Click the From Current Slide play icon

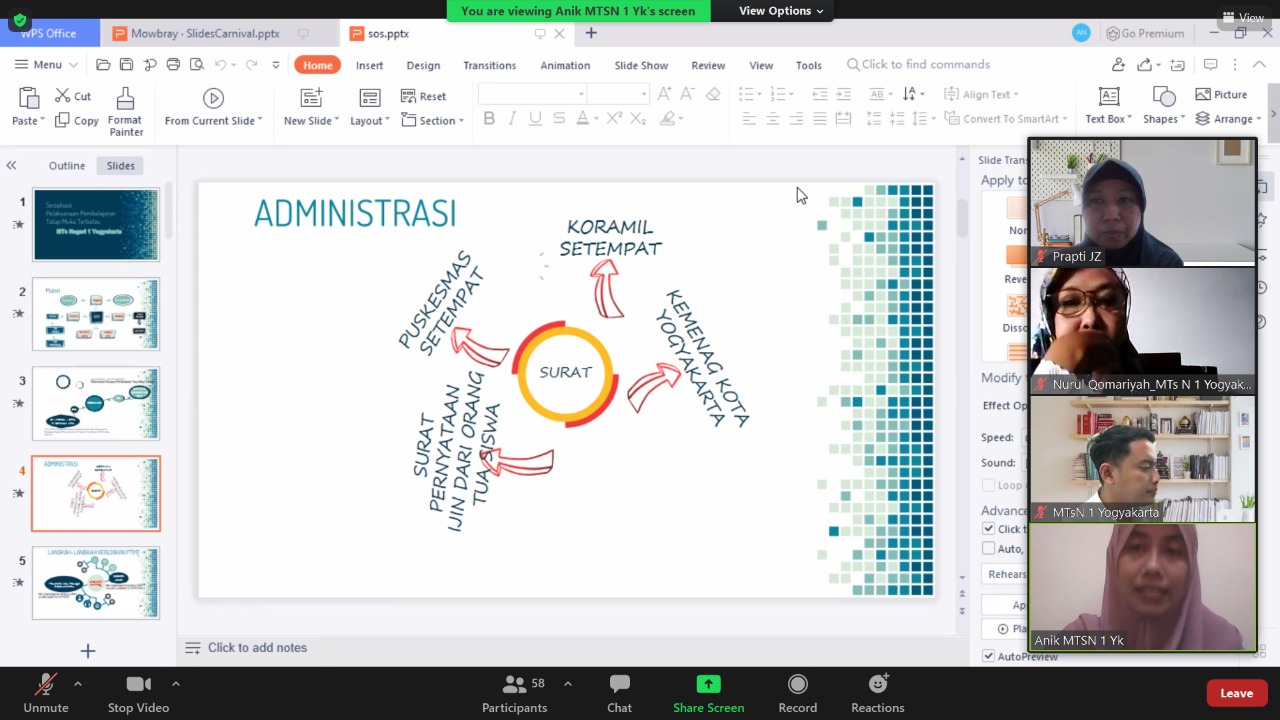(x=213, y=98)
